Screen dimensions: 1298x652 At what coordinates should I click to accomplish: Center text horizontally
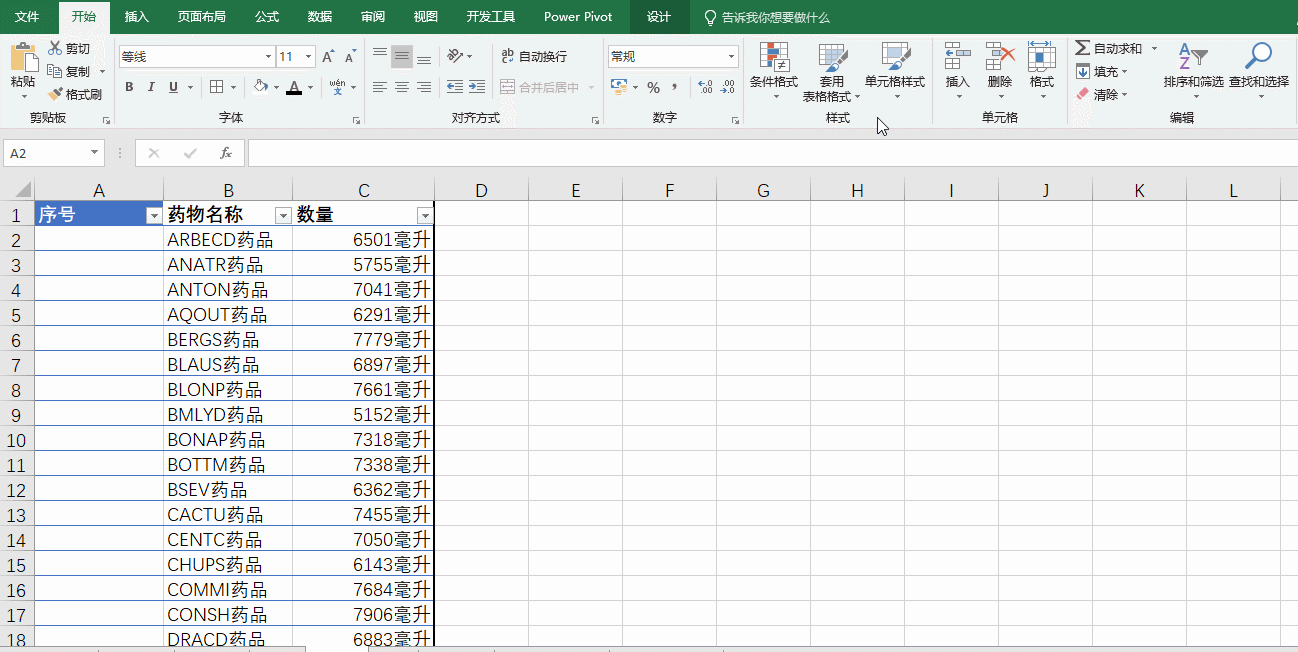coord(402,87)
